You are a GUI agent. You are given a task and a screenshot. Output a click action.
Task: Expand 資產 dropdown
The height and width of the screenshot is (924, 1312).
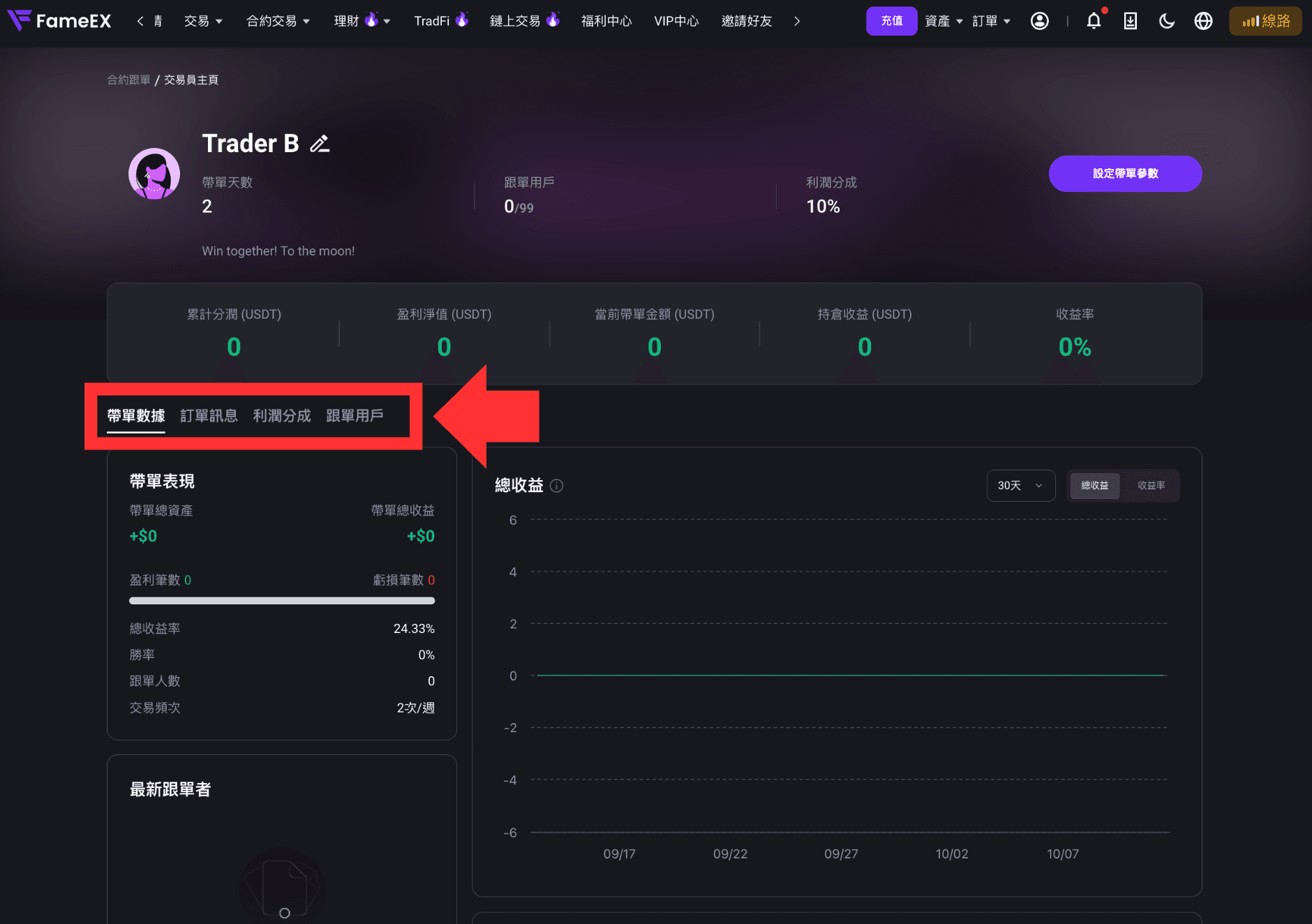click(x=944, y=21)
